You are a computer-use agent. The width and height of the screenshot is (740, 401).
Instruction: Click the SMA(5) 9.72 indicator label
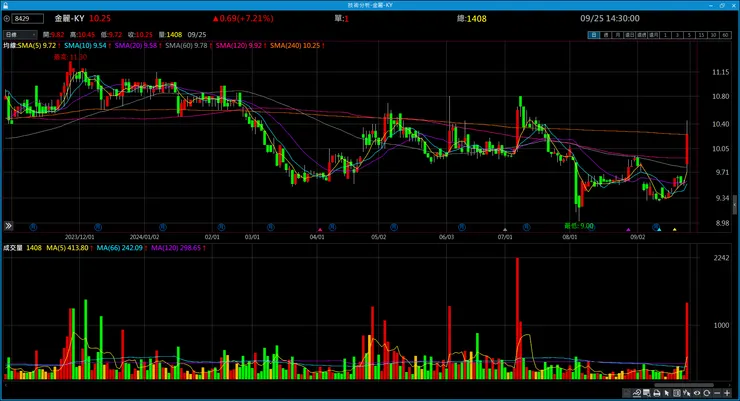coord(38,46)
